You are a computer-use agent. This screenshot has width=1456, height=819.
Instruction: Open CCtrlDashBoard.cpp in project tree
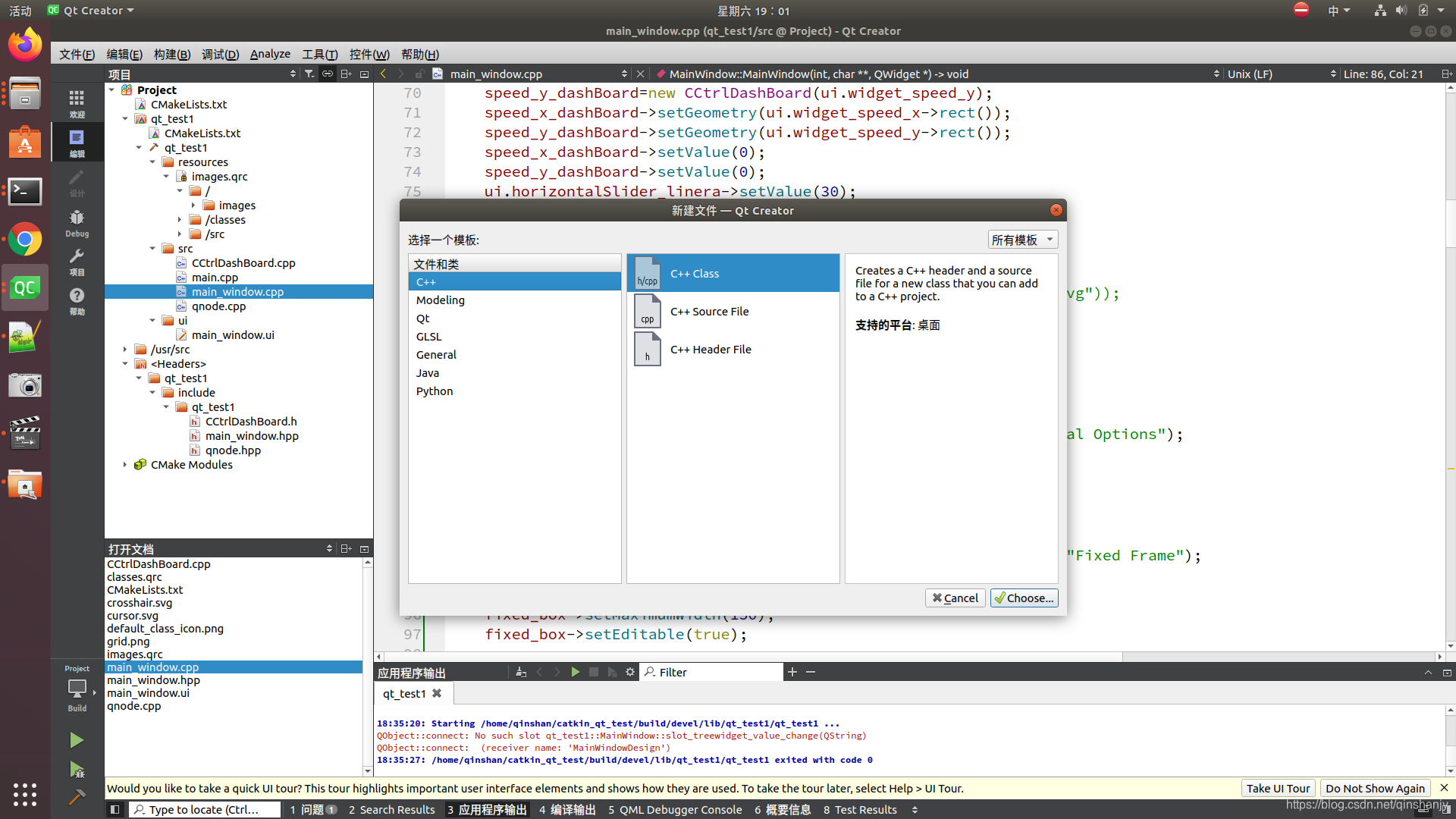(243, 262)
